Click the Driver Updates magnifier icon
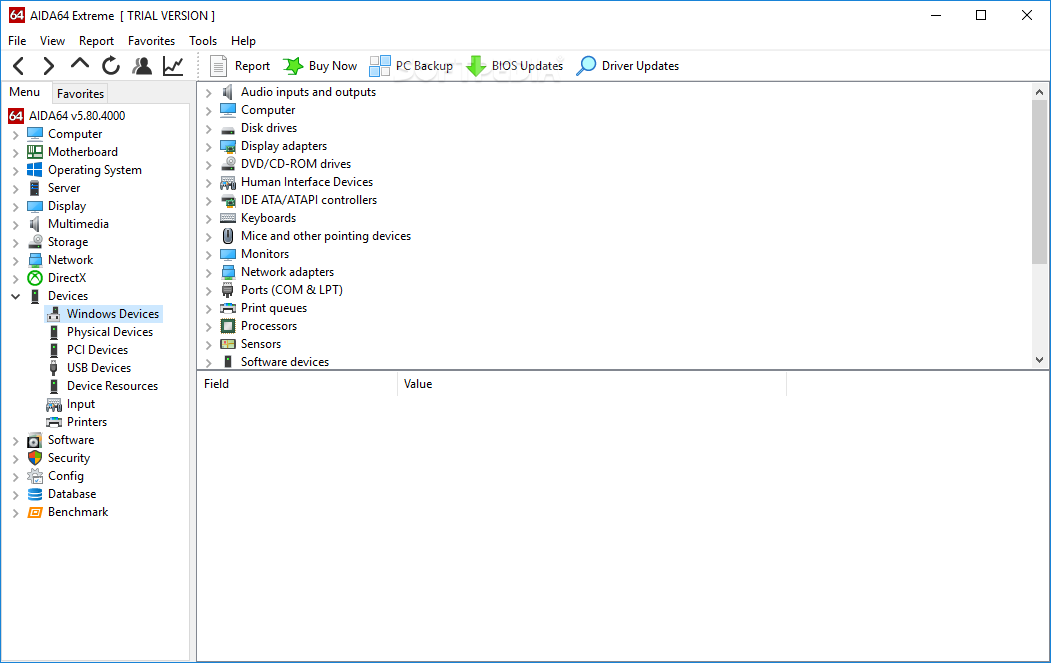1051x663 pixels. coord(586,66)
